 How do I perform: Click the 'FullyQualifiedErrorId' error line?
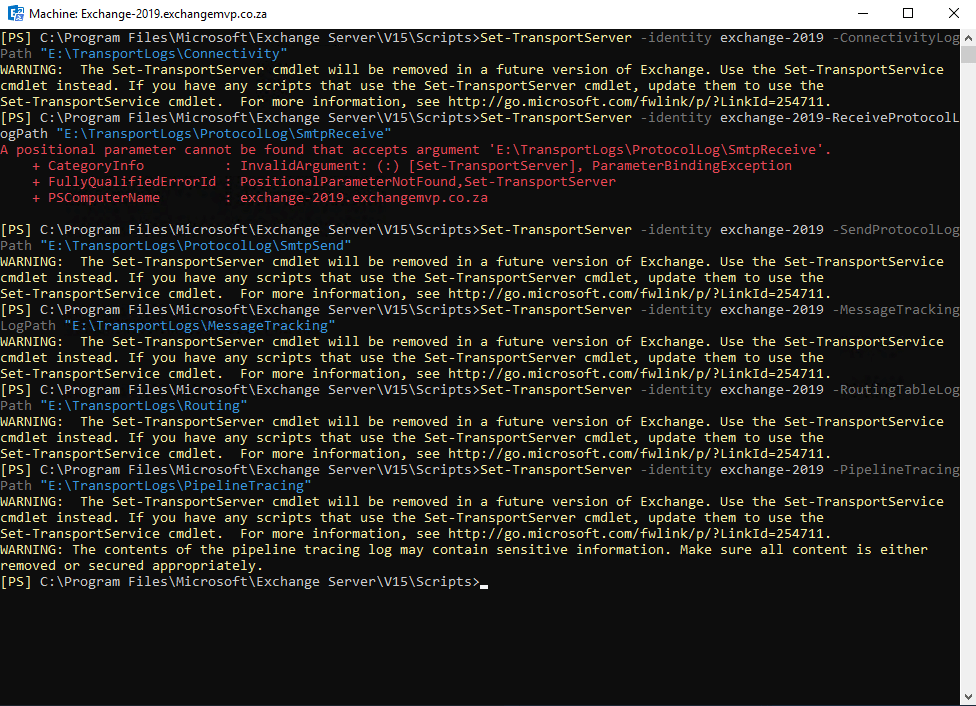click(324, 182)
